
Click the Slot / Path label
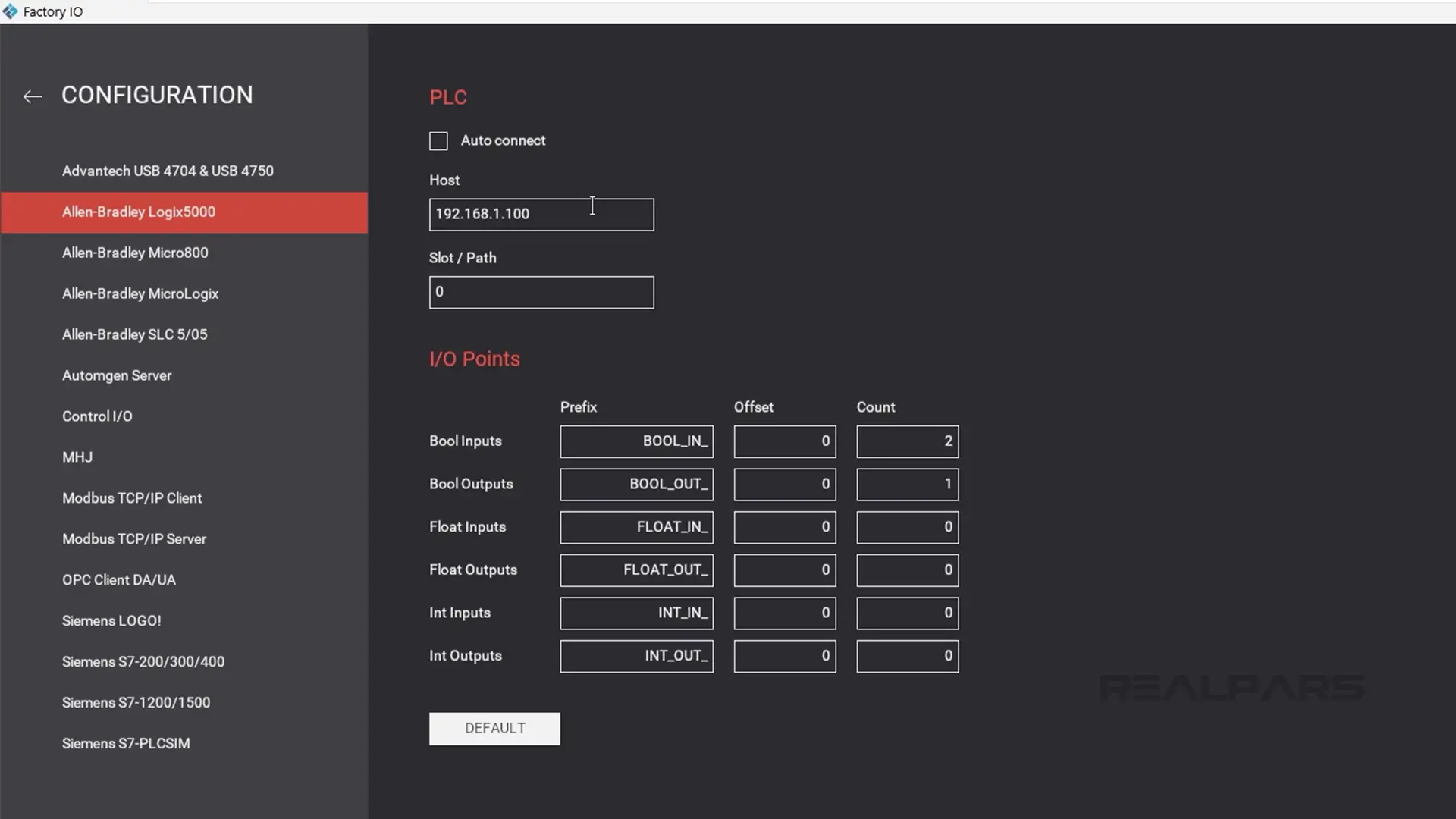click(463, 259)
